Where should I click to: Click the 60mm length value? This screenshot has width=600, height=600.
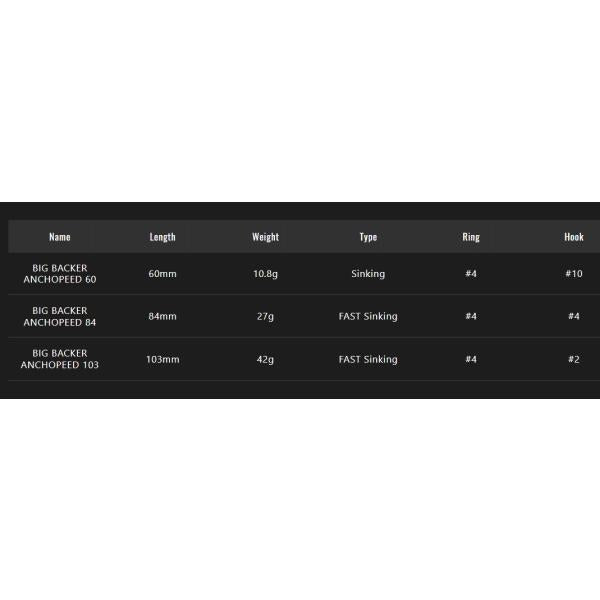pyautogui.click(x=163, y=274)
